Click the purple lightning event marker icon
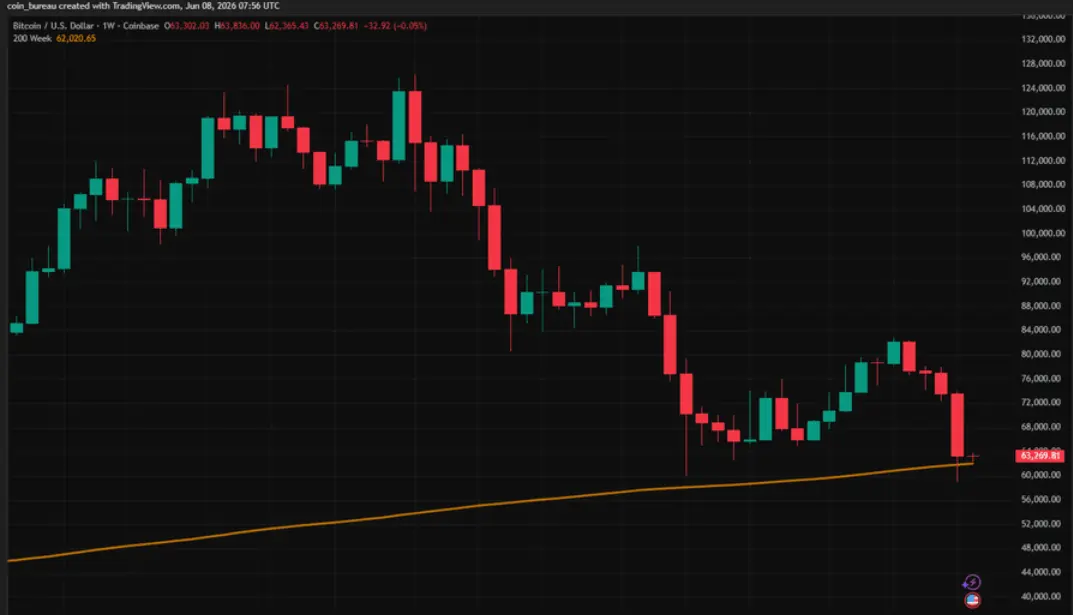 [972, 582]
